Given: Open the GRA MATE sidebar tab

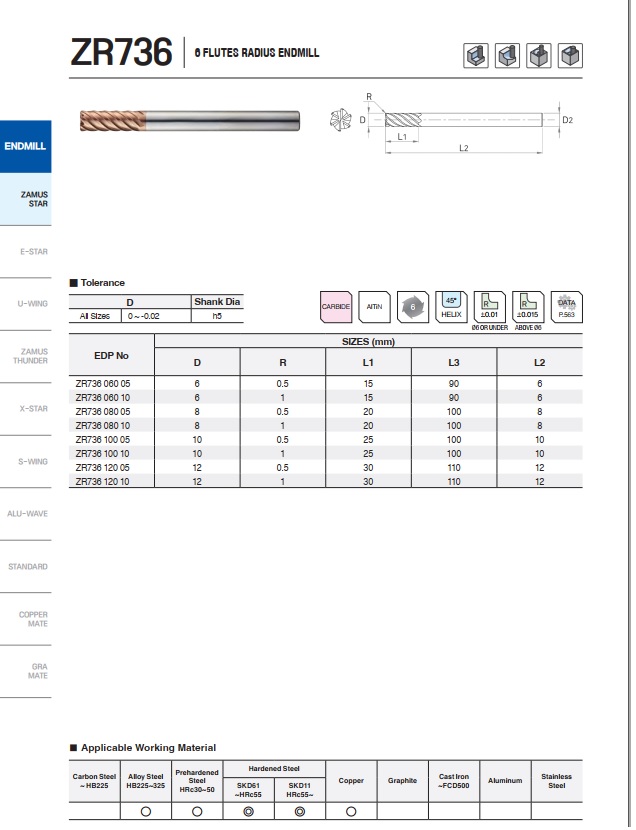Looking at the screenshot, I should pyautogui.click(x=25, y=671).
